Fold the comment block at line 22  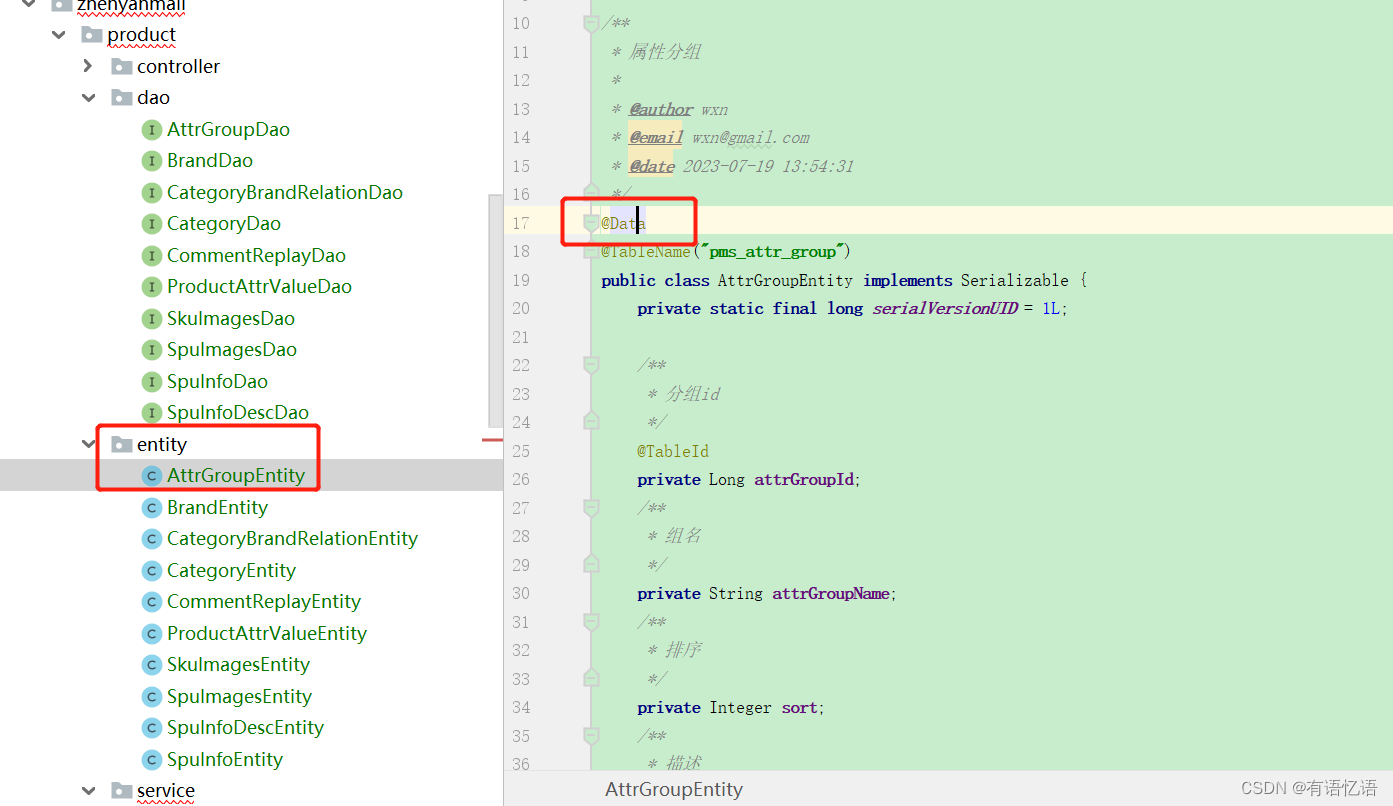click(x=591, y=365)
